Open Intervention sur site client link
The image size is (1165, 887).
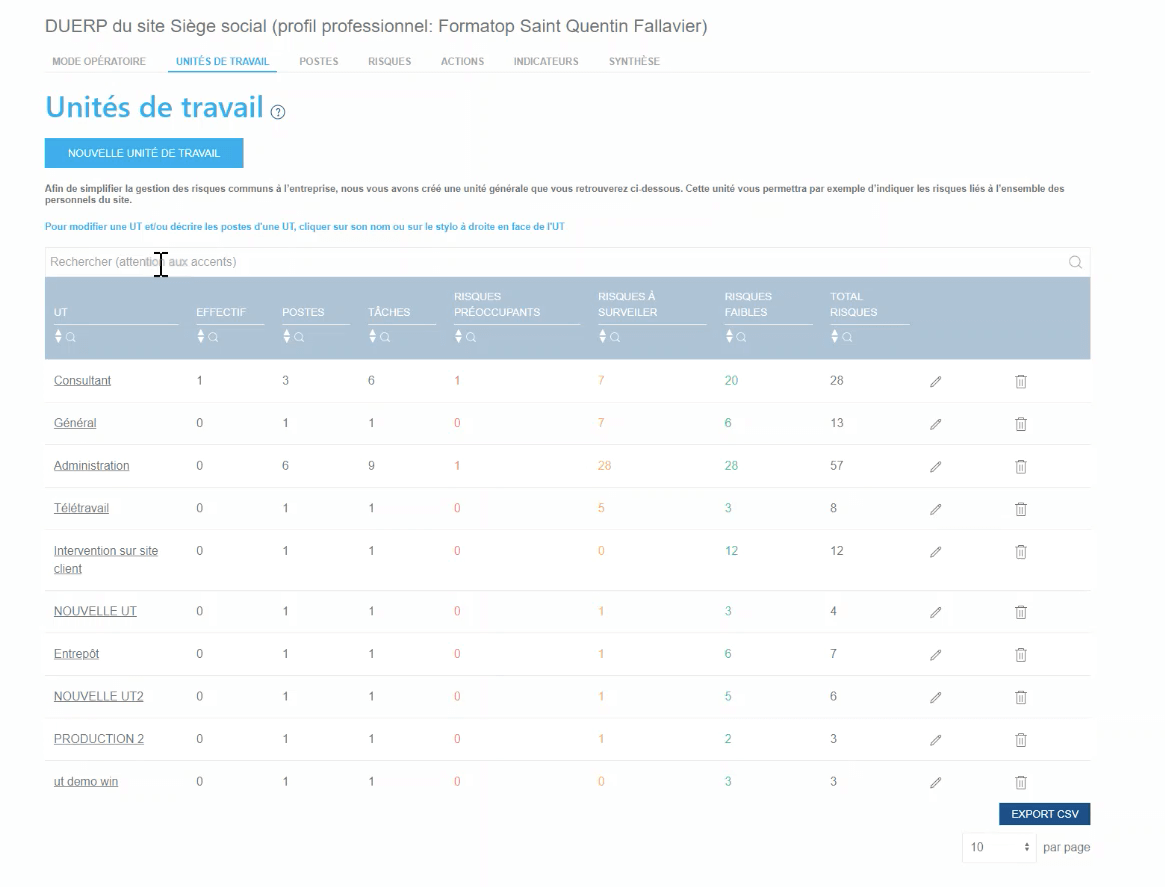pos(106,560)
